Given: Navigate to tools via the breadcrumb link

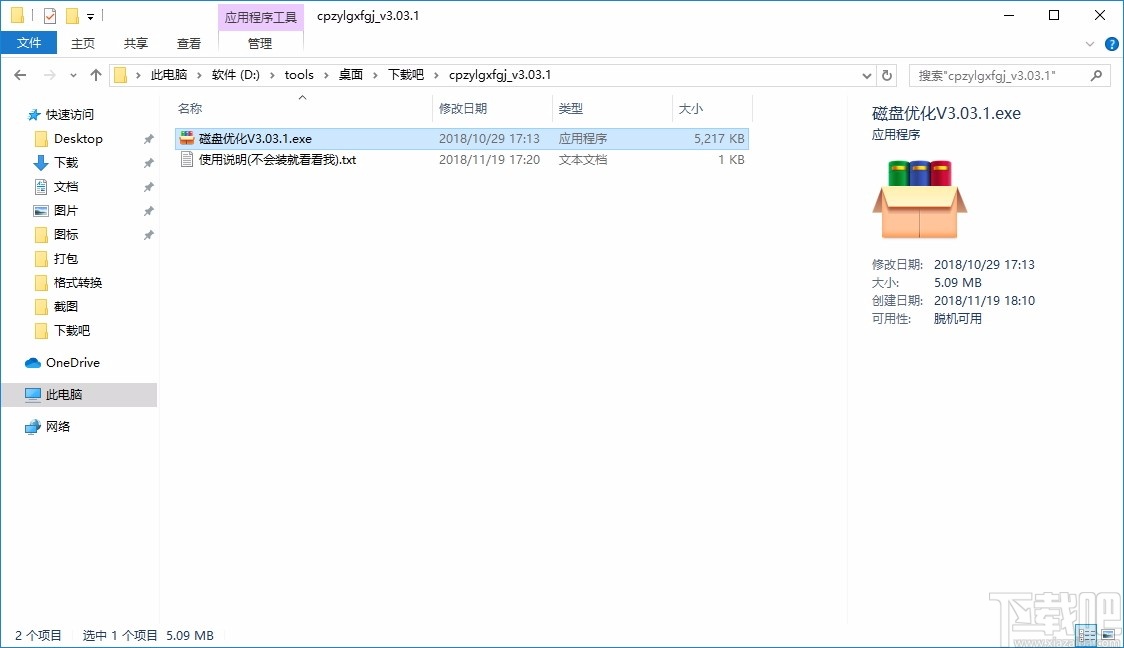Looking at the screenshot, I should point(299,74).
